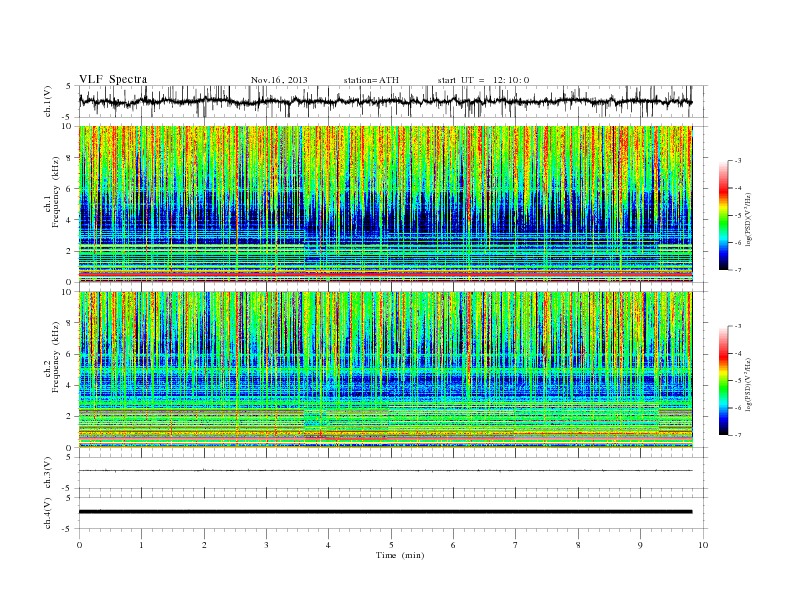The width and height of the screenshot is (792, 612).
Task: Click the "8" tick label on the time axis
Action: coord(578,545)
